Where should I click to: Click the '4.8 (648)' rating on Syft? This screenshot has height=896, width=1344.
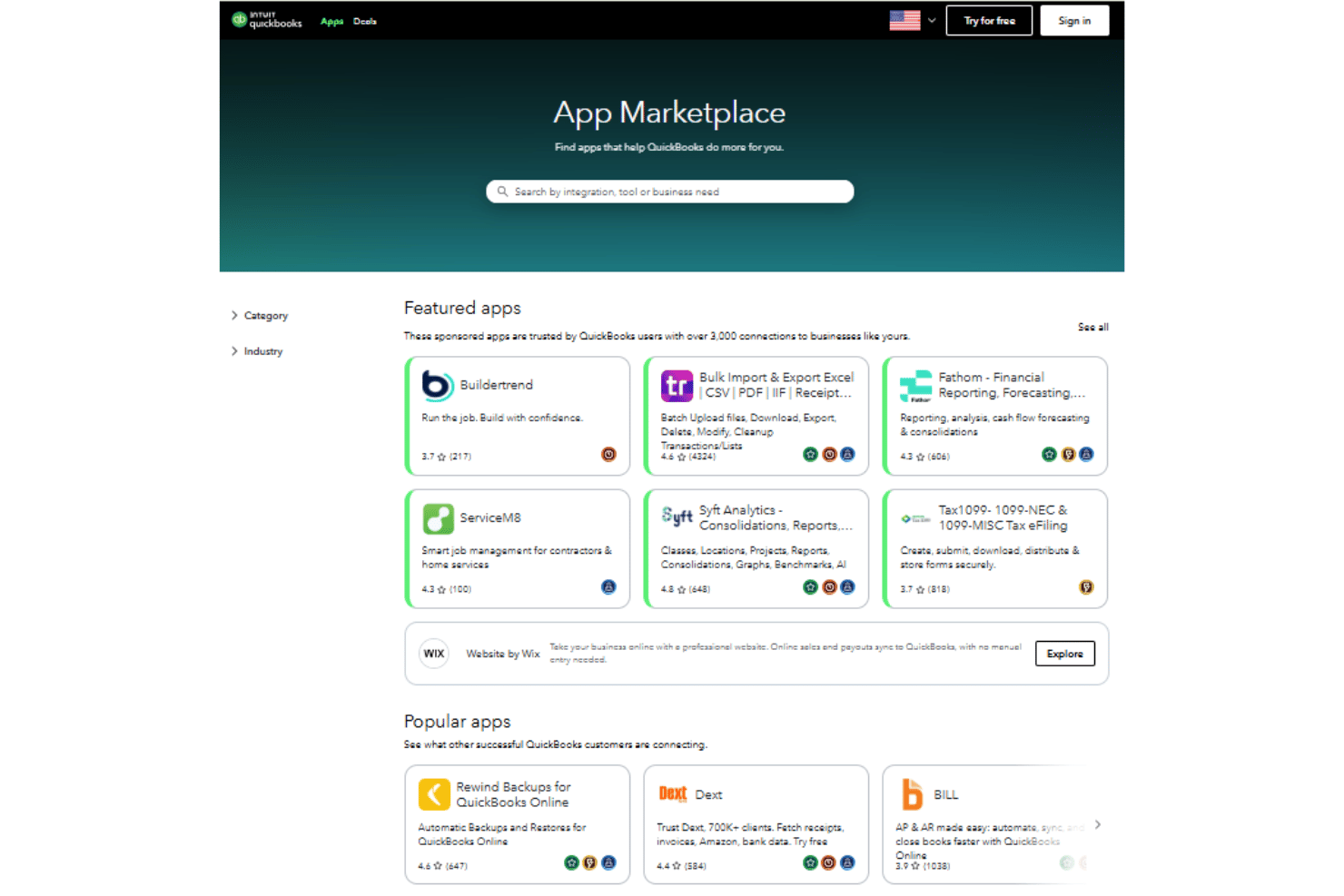(686, 589)
